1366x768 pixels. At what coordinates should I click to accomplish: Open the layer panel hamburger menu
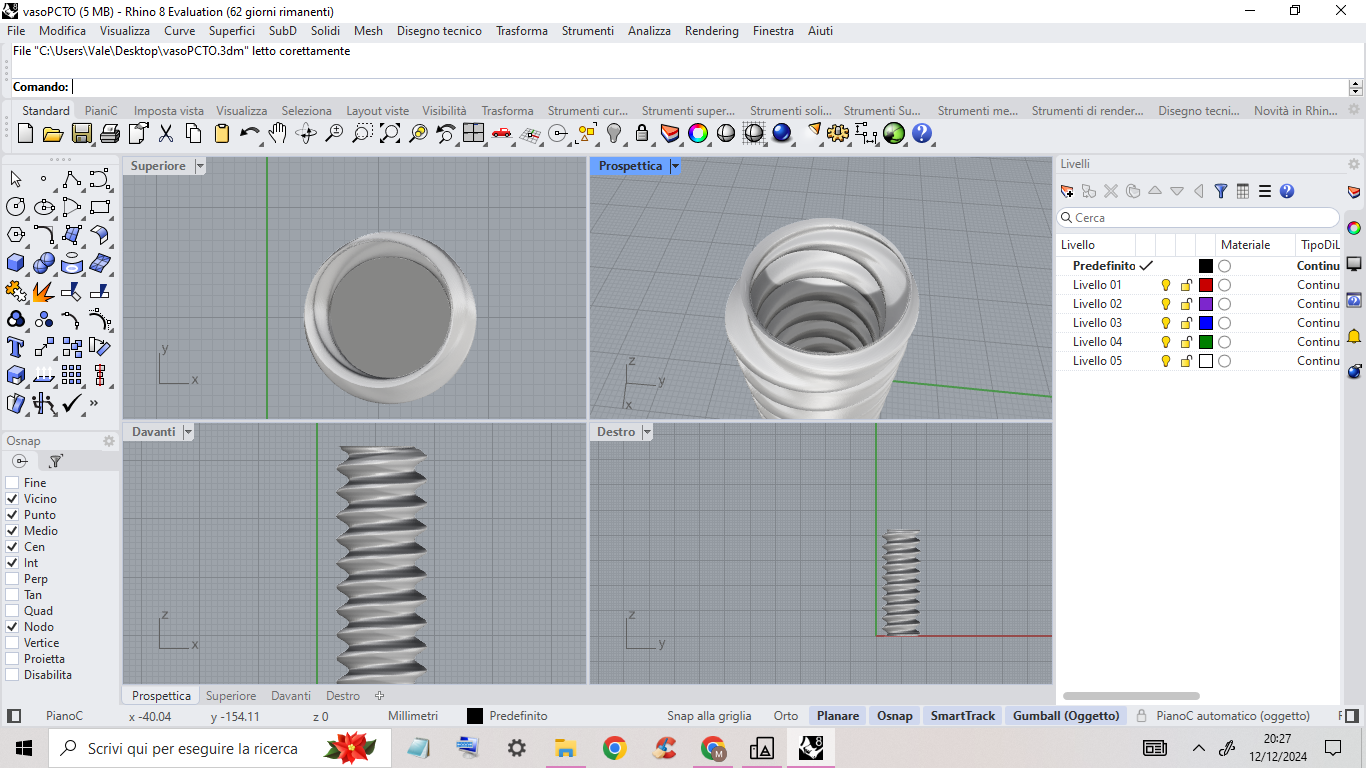point(1265,191)
